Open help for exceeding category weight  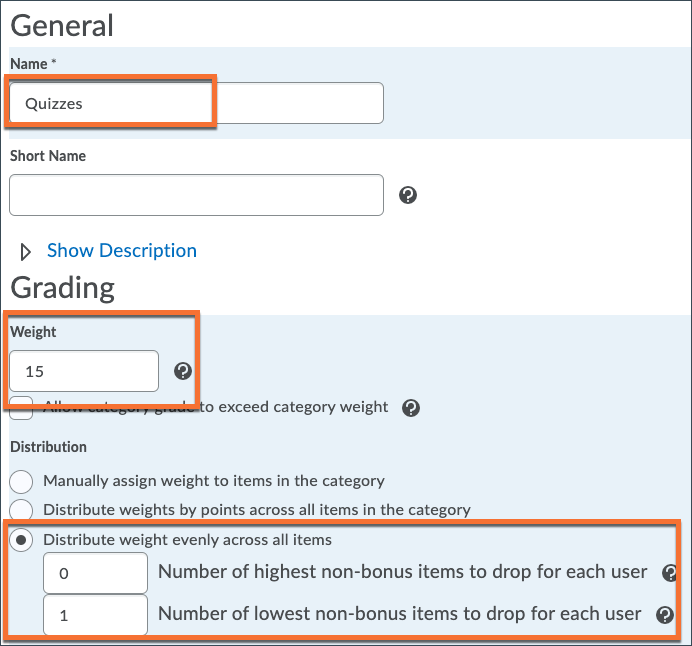pos(410,408)
